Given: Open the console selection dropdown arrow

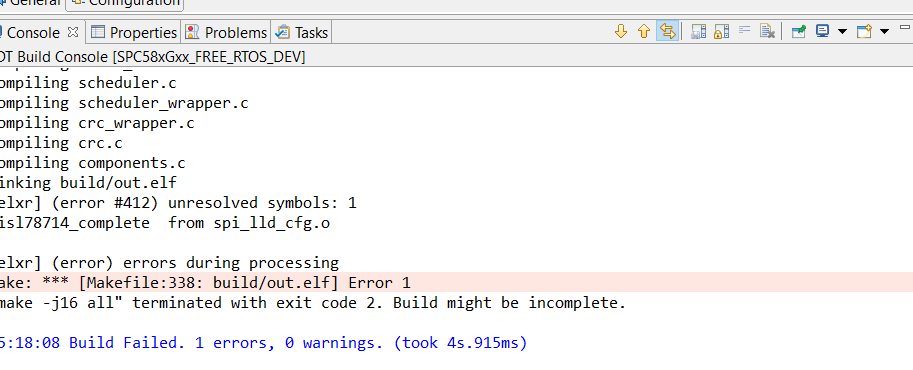Looking at the screenshot, I should [x=842, y=31].
